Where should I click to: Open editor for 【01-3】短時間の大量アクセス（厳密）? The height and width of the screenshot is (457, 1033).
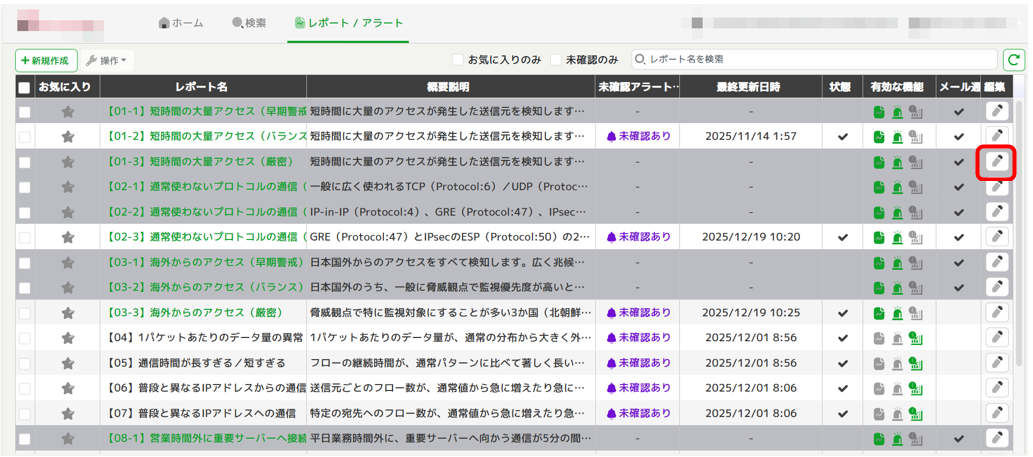(997, 161)
